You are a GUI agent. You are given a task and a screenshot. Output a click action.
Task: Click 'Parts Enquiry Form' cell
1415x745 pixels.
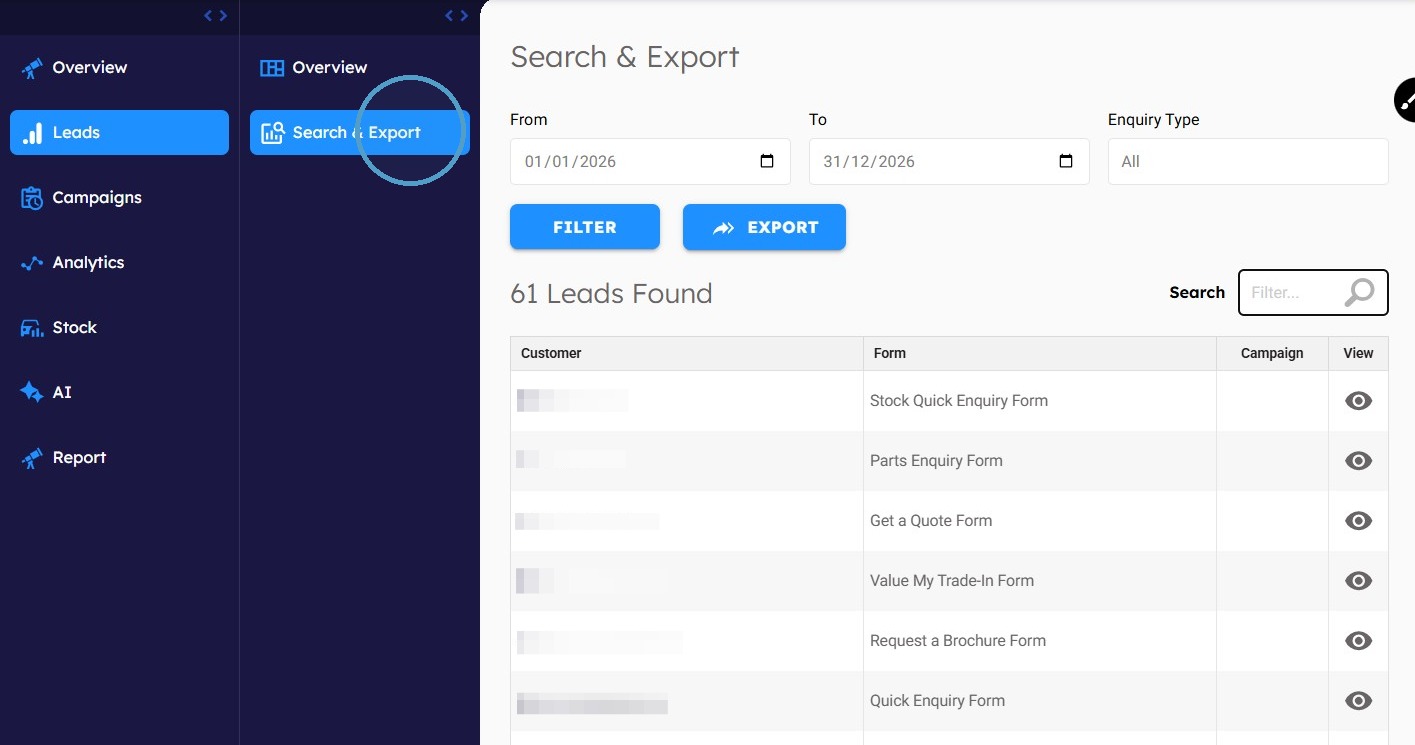coord(1040,461)
